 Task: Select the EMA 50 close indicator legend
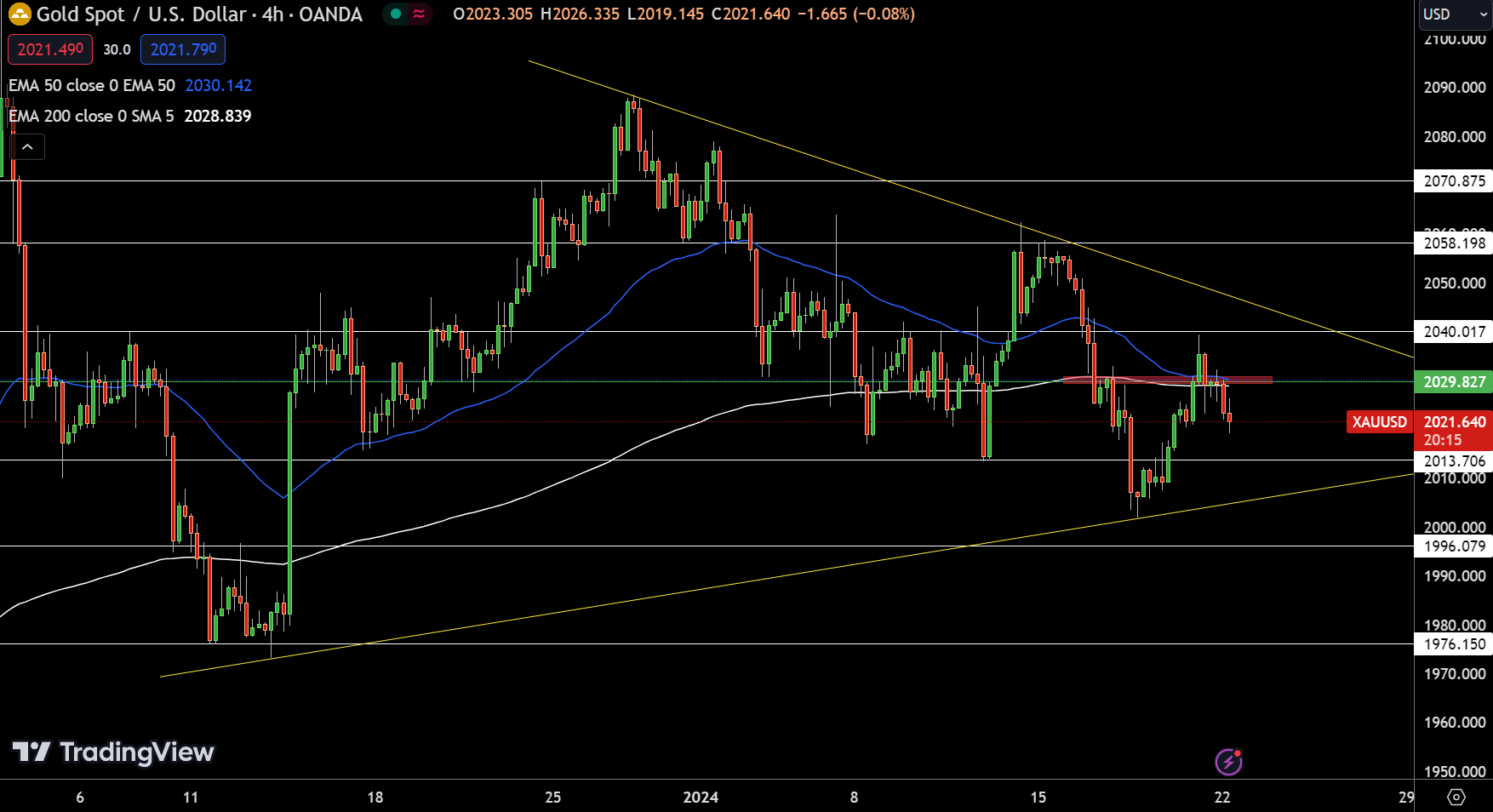pos(92,85)
